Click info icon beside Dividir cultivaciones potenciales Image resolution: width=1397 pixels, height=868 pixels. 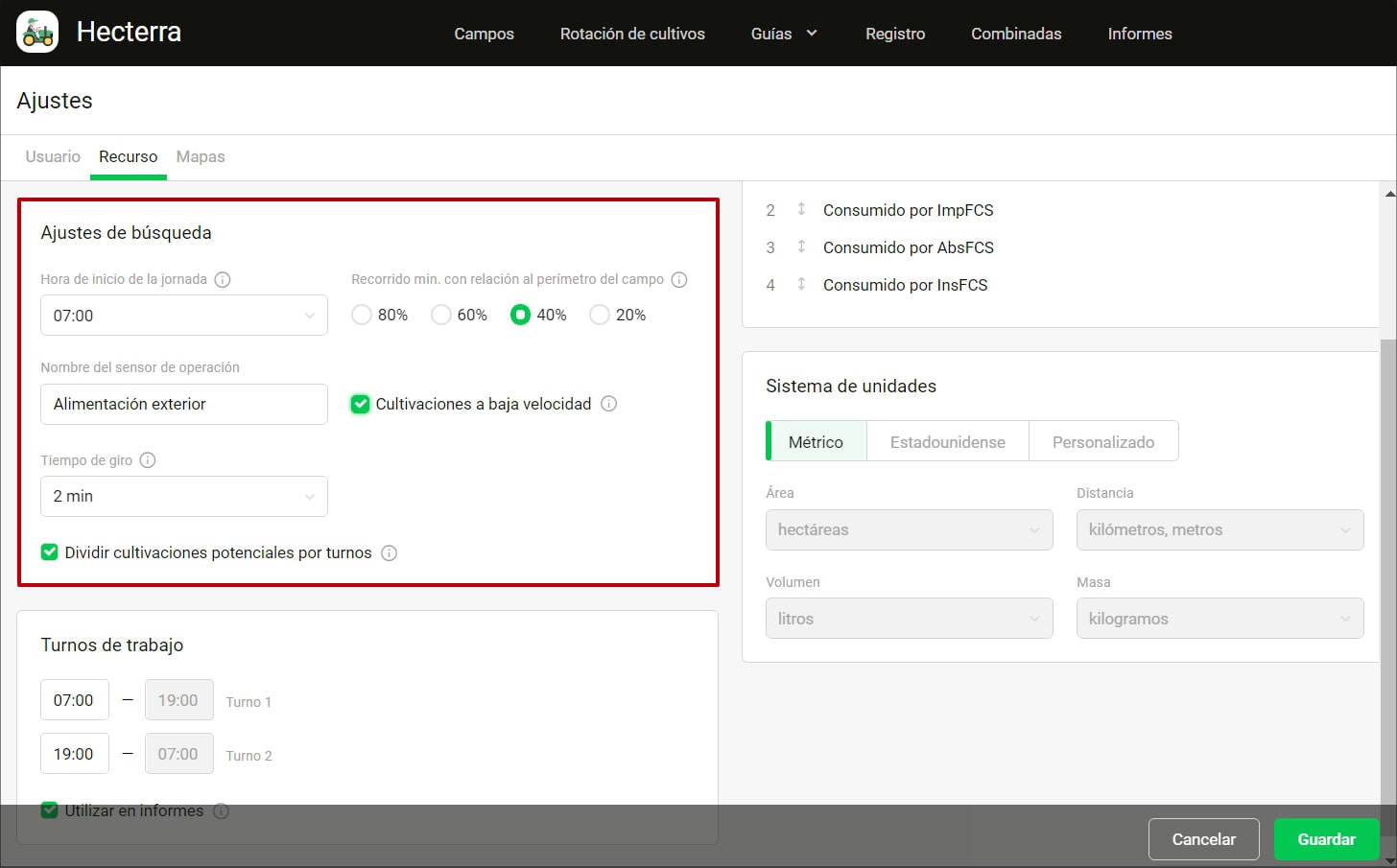(389, 553)
